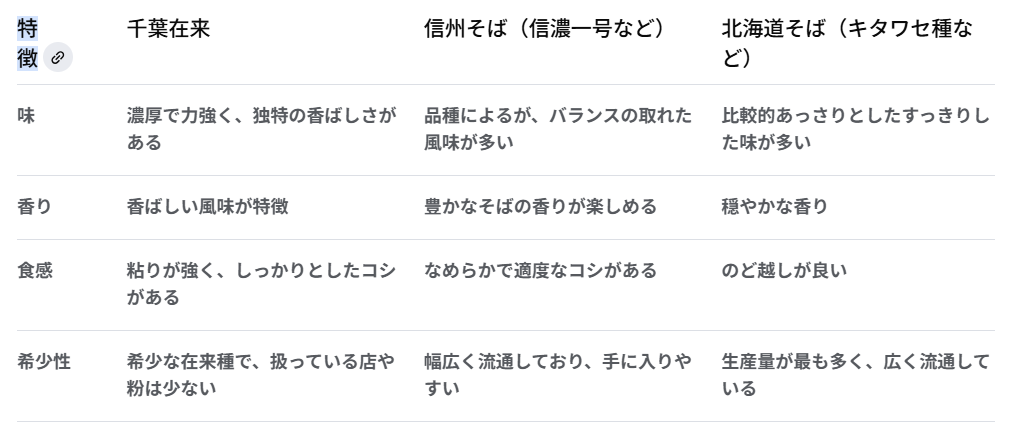Click the 味 row label
The height and width of the screenshot is (429, 1012).
pyautogui.click(x=26, y=116)
